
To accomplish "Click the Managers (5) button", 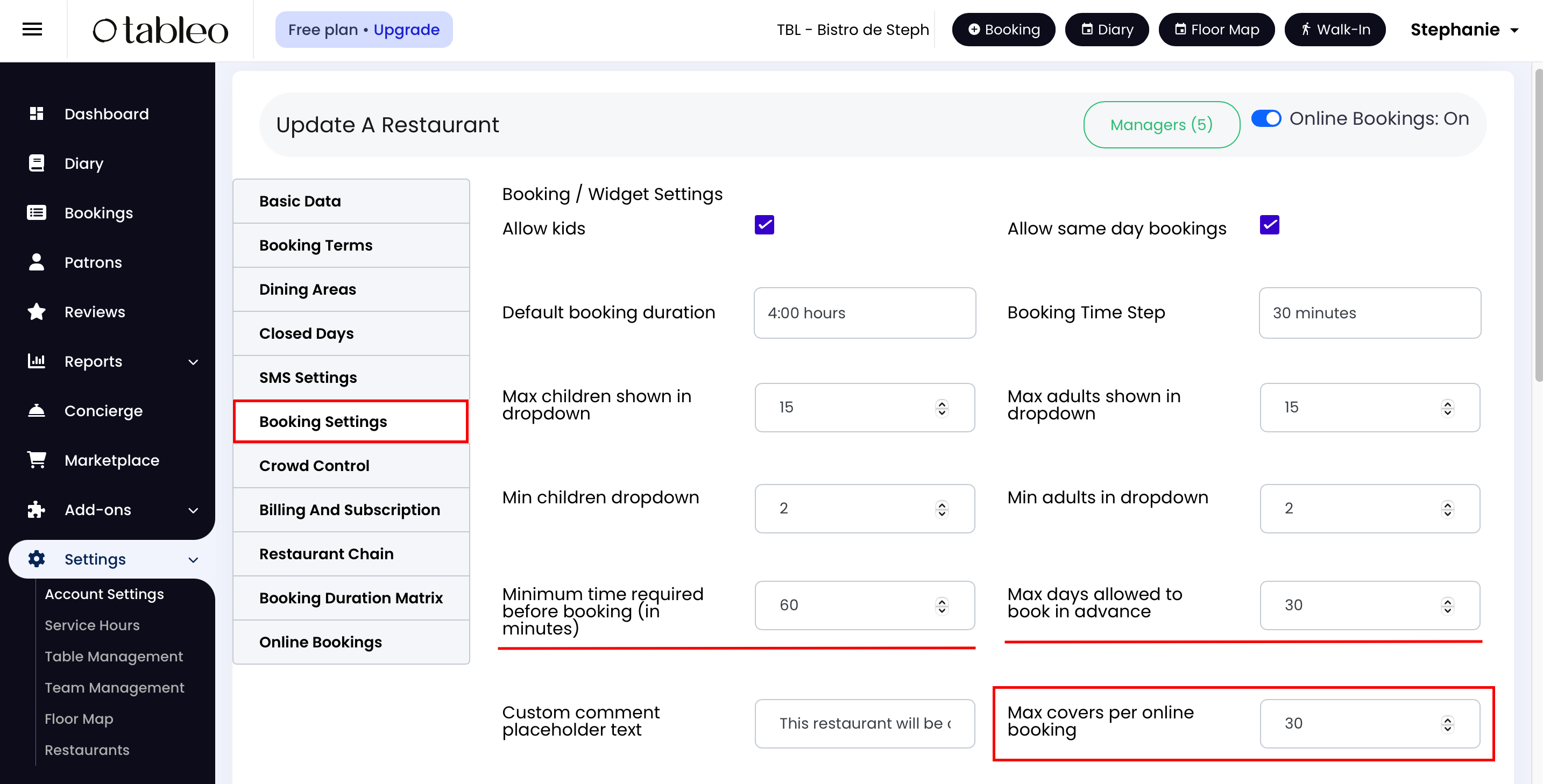I will (1161, 124).
